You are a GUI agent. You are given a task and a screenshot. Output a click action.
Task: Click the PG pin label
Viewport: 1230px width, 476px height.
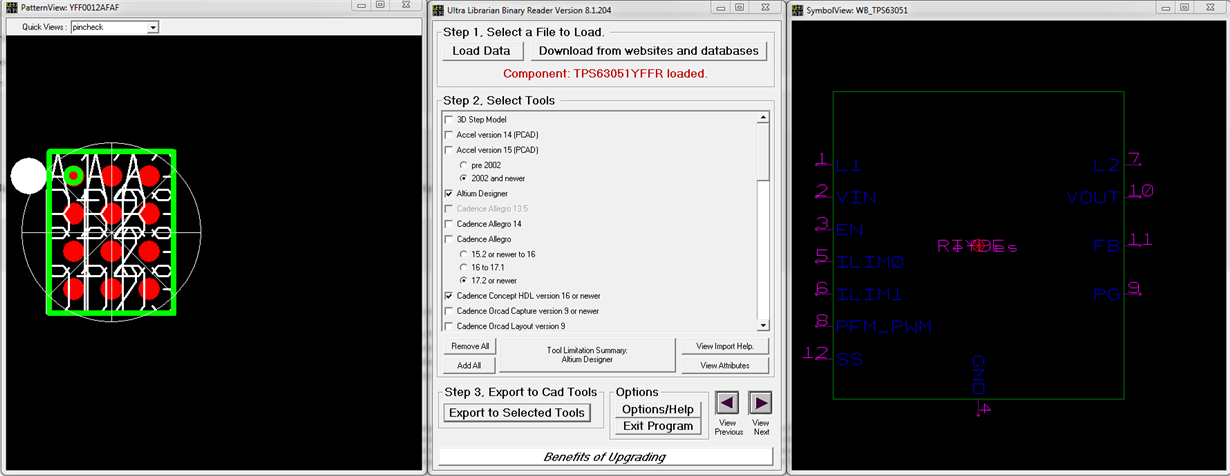click(1106, 294)
